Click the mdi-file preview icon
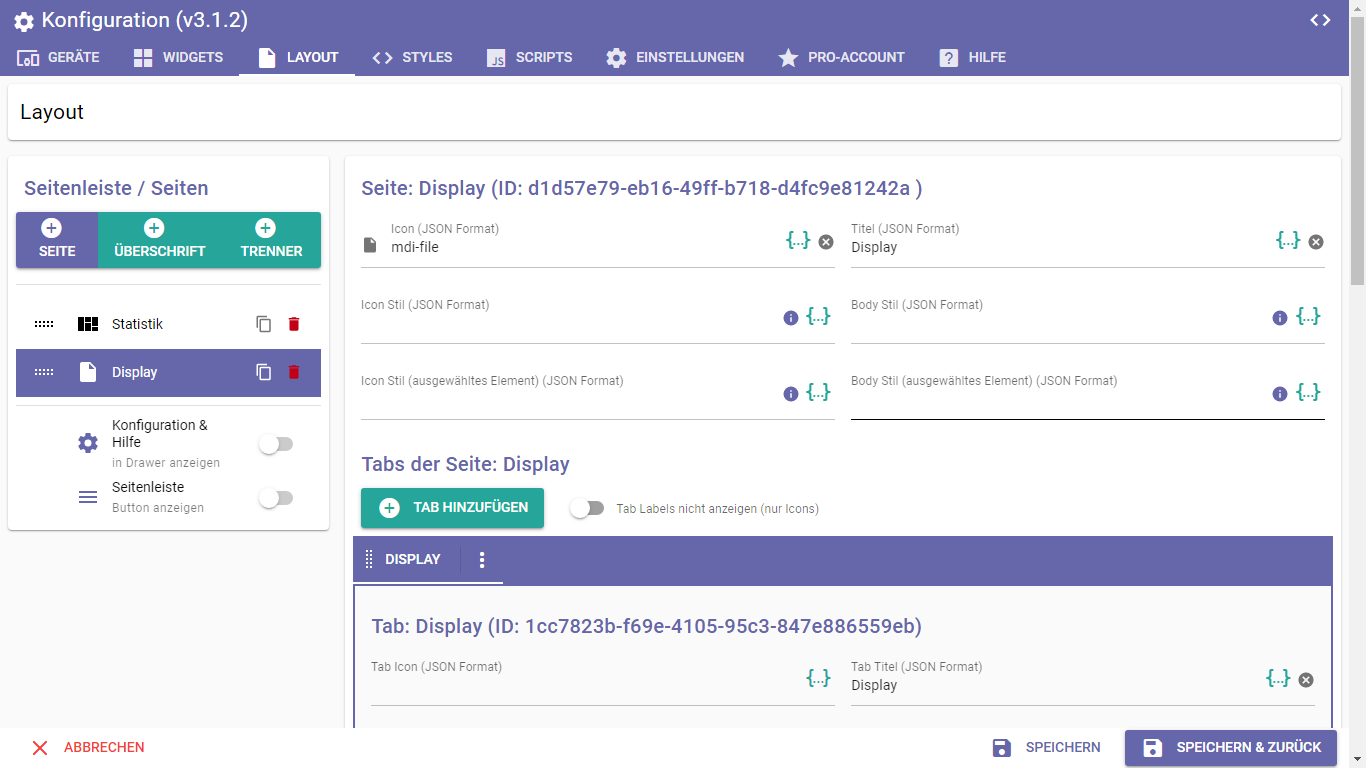The image size is (1366, 768). (x=370, y=246)
